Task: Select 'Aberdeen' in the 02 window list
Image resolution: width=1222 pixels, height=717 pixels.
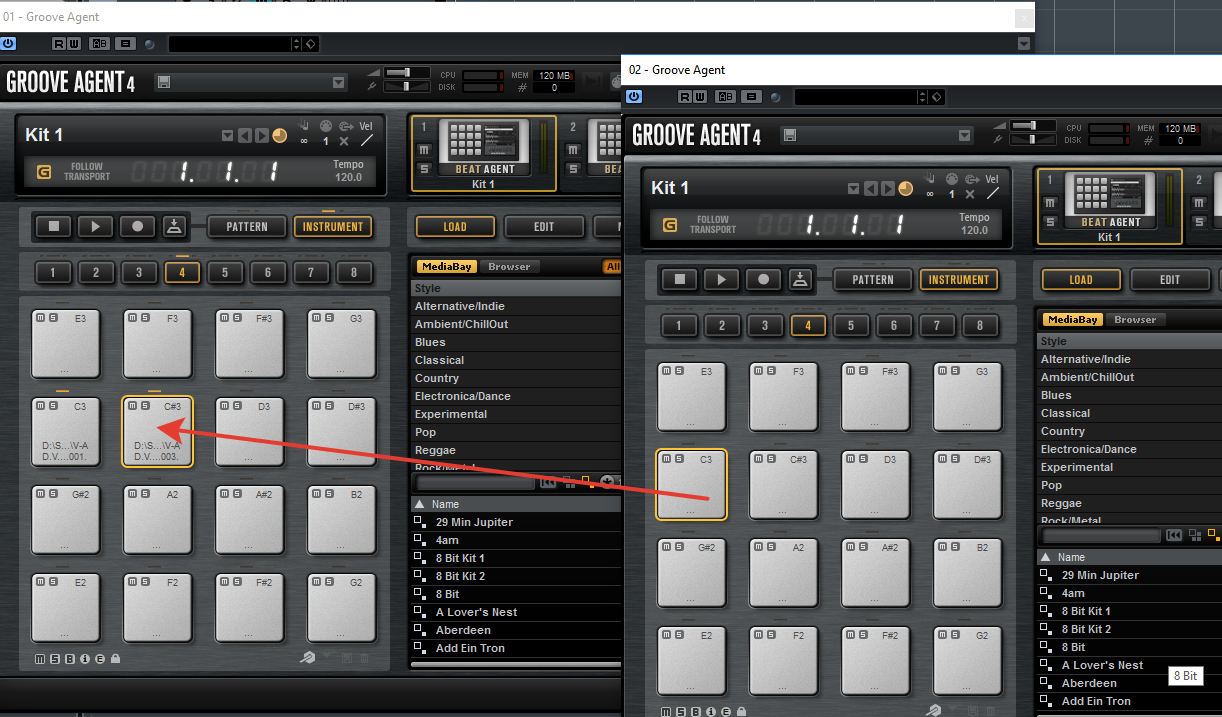Action: (1090, 683)
